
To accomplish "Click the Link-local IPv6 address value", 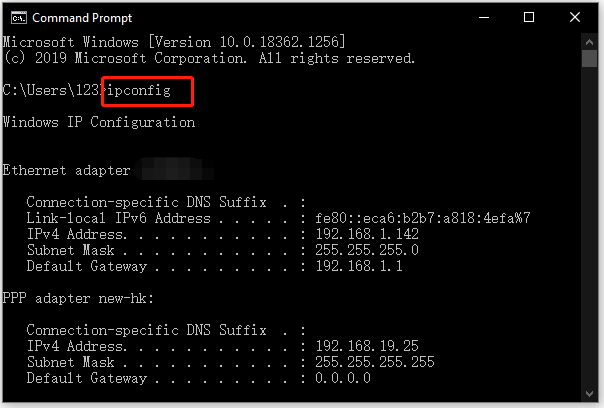I will tap(423, 218).
